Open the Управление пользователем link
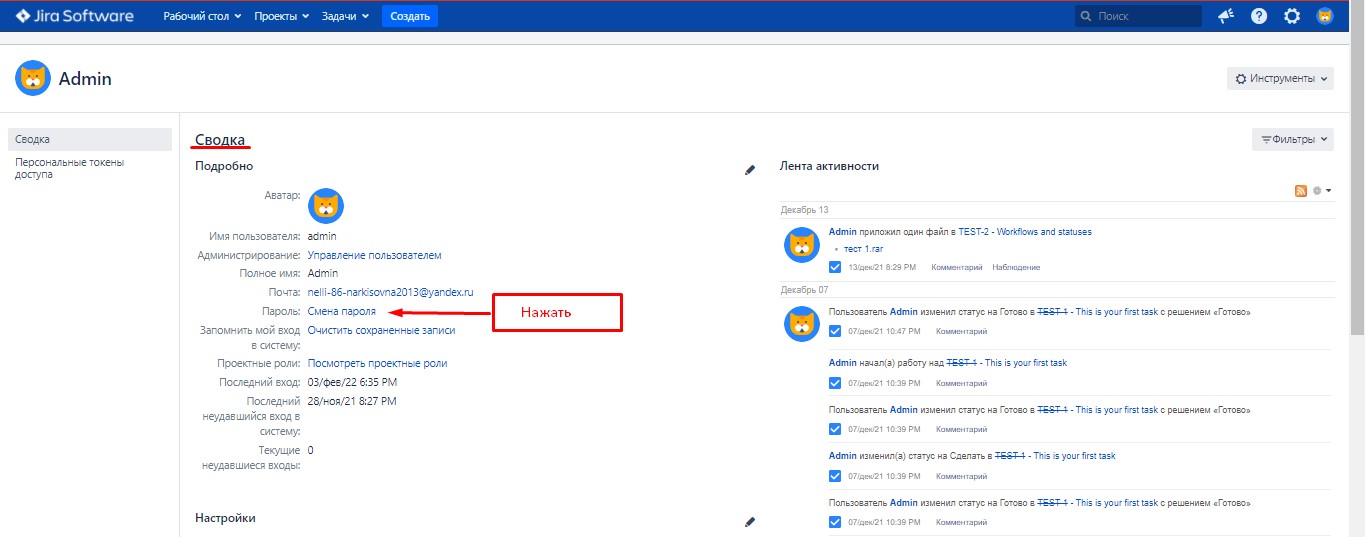 click(x=374, y=255)
